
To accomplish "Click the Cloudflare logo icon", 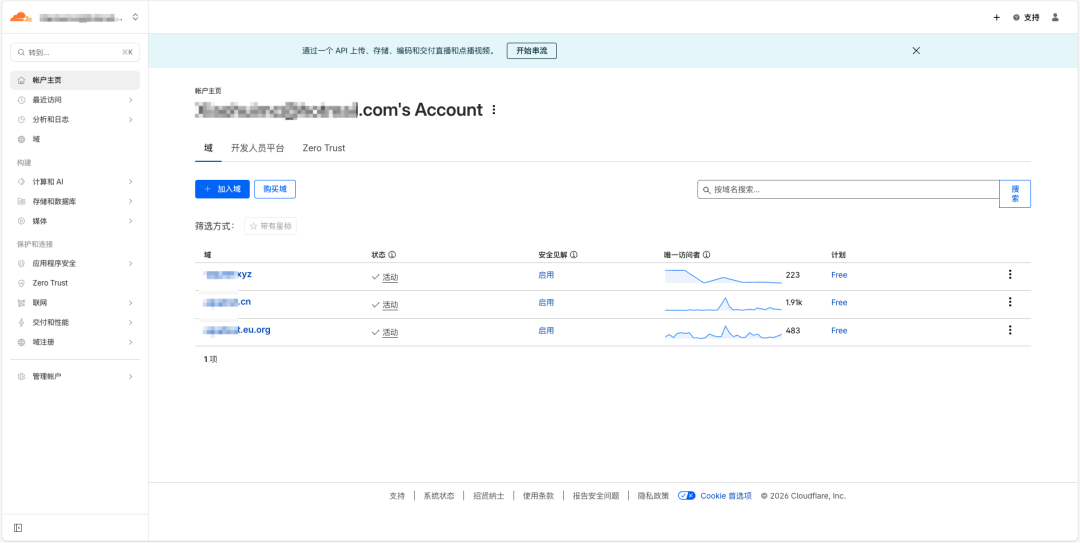I will point(21,17).
